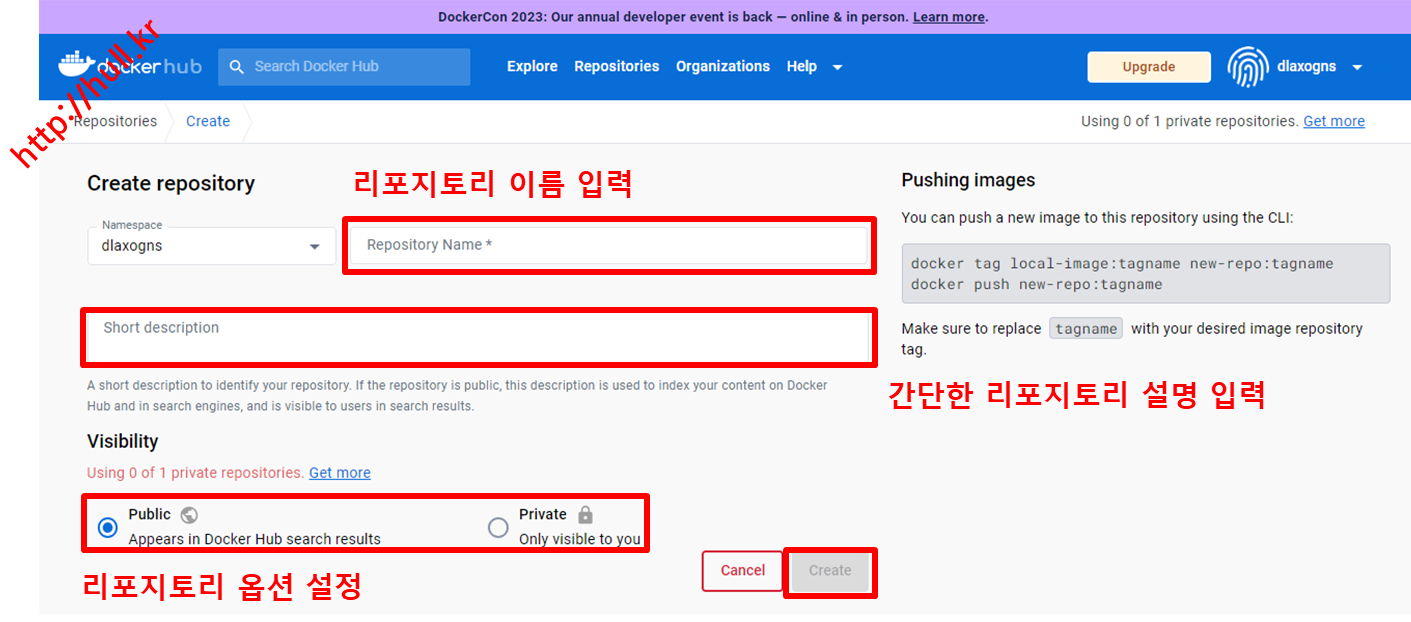Go to Explore in top navigation
The width and height of the screenshot is (1411, 622).
click(532, 67)
